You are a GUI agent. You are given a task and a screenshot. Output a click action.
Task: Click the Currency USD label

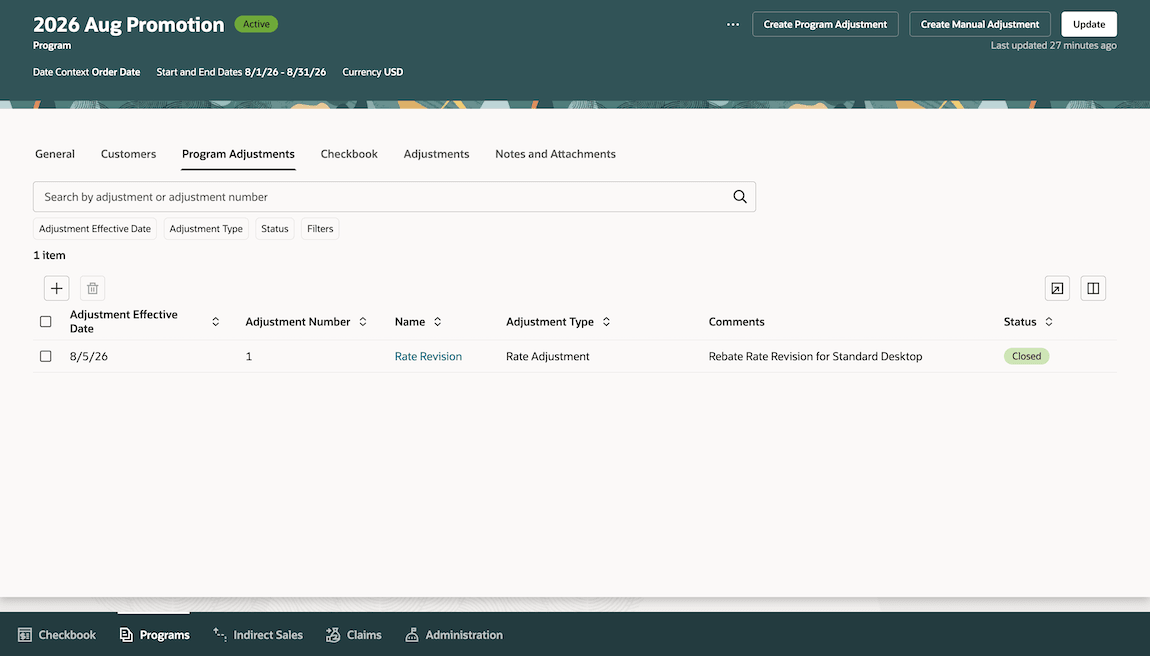tap(373, 72)
